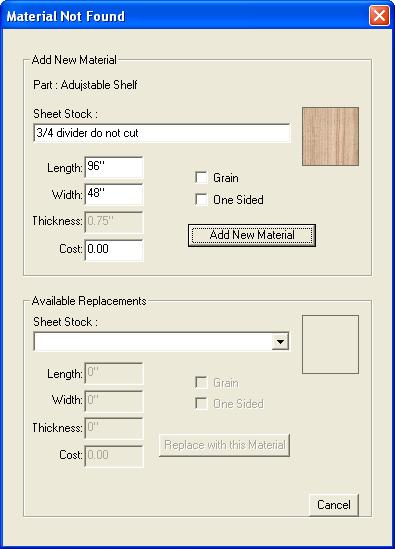Click the Add New Material button

252,235
